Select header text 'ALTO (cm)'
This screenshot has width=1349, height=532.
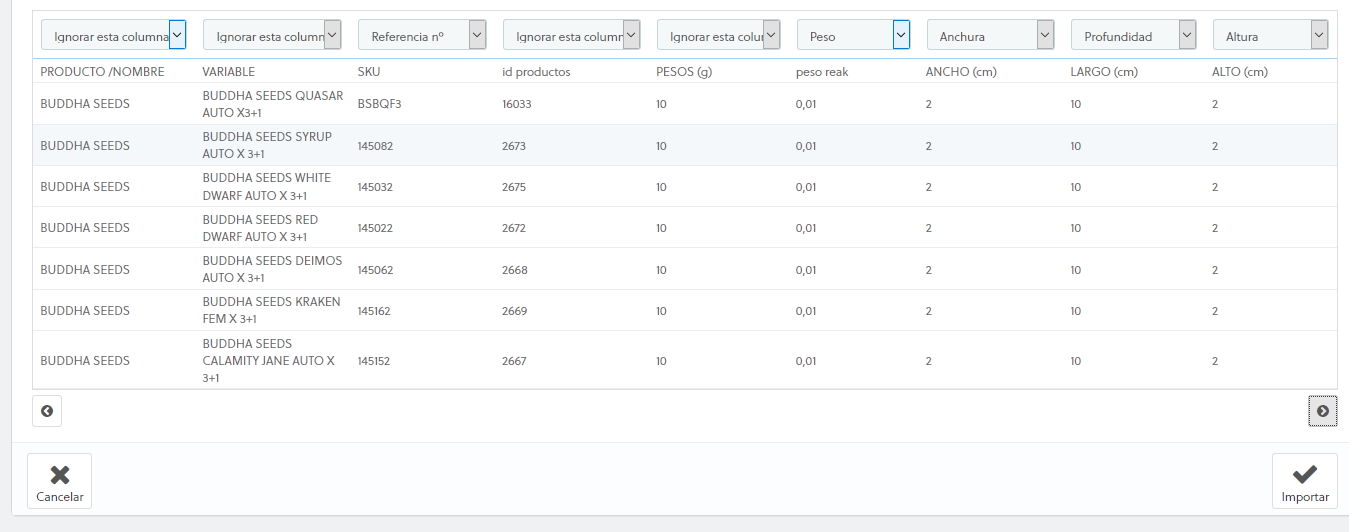tap(1240, 72)
